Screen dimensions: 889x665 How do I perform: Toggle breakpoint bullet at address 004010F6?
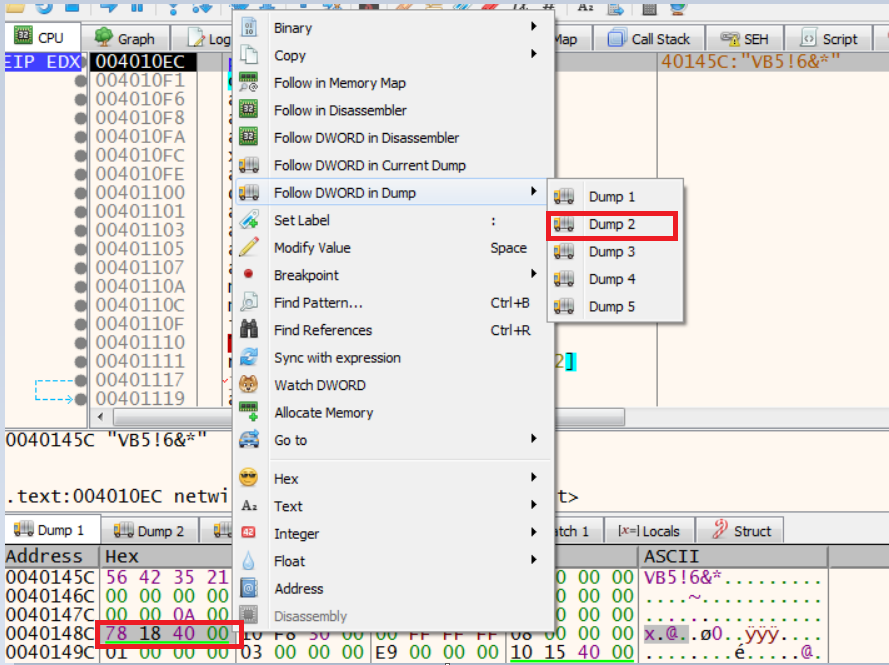click(x=80, y=99)
